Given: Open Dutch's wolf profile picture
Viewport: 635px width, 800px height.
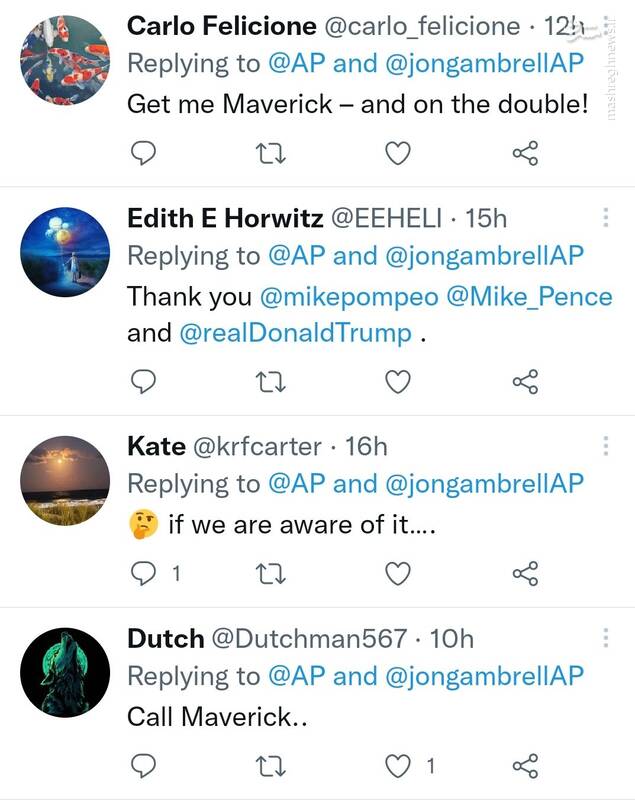Looking at the screenshot, I should pyautogui.click(x=64, y=672).
